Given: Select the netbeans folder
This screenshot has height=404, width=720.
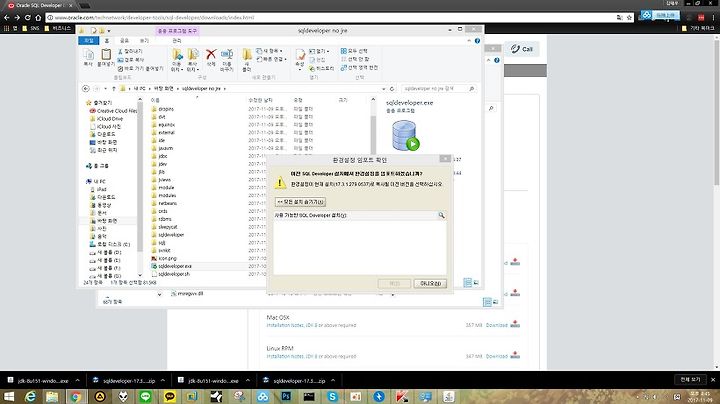Looking at the screenshot, I should [167, 203].
